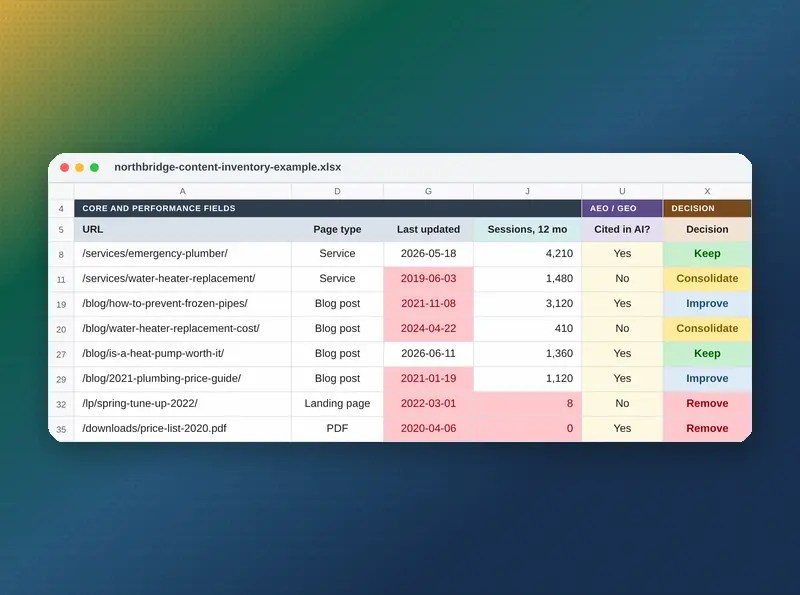
Task: Select column A header
Action: click(x=183, y=191)
